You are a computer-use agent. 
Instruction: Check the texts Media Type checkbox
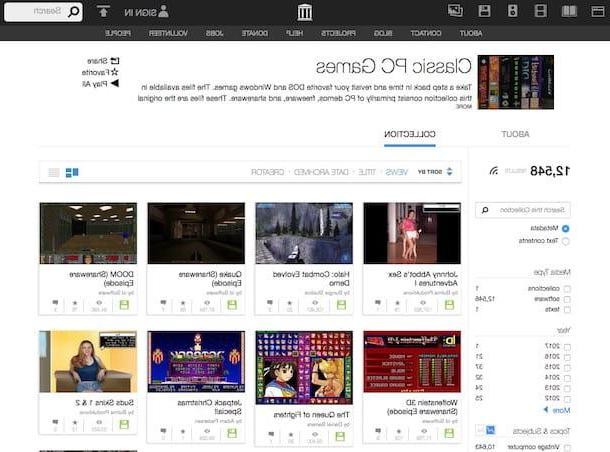(x=567, y=310)
